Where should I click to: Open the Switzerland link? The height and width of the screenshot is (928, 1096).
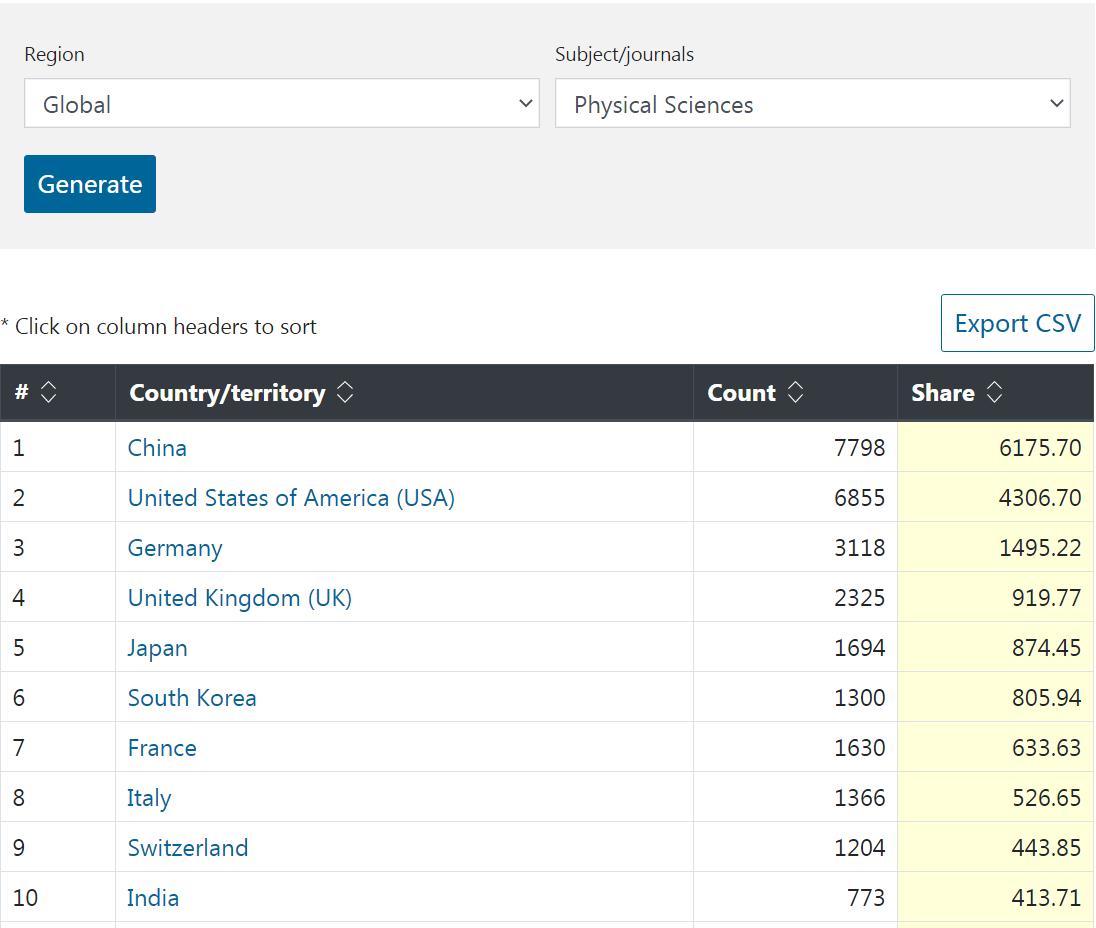[x=188, y=848]
